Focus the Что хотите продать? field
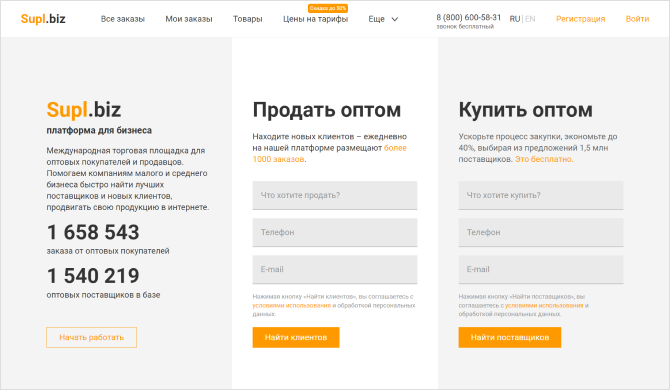Image resolution: width=670 pixels, height=390 pixels. tap(335, 195)
